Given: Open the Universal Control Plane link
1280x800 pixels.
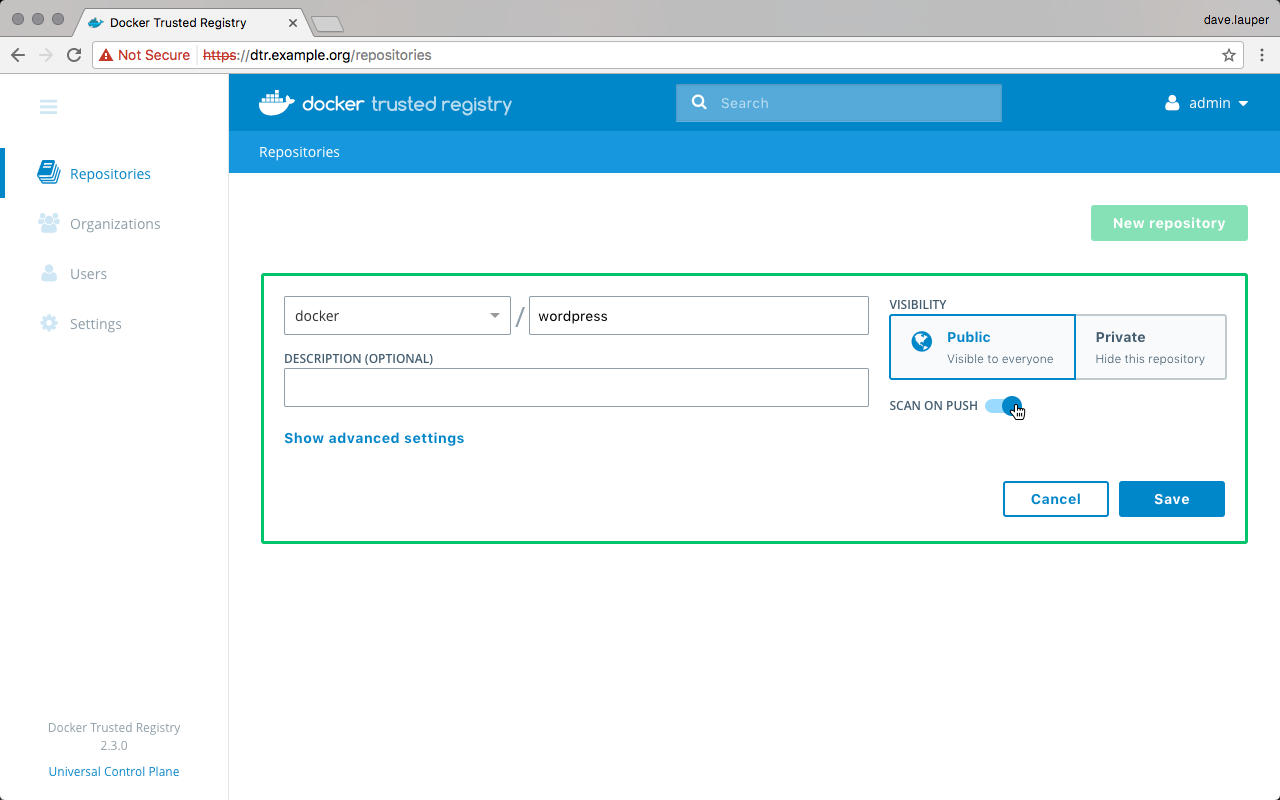Looking at the screenshot, I should (114, 771).
